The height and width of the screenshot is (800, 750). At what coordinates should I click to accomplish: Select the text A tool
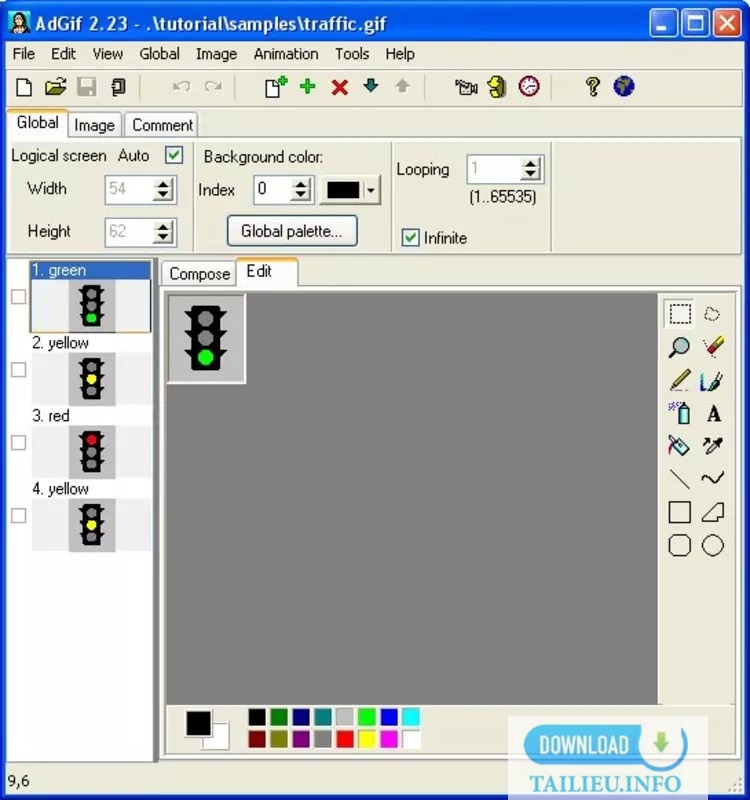coord(714,414)
